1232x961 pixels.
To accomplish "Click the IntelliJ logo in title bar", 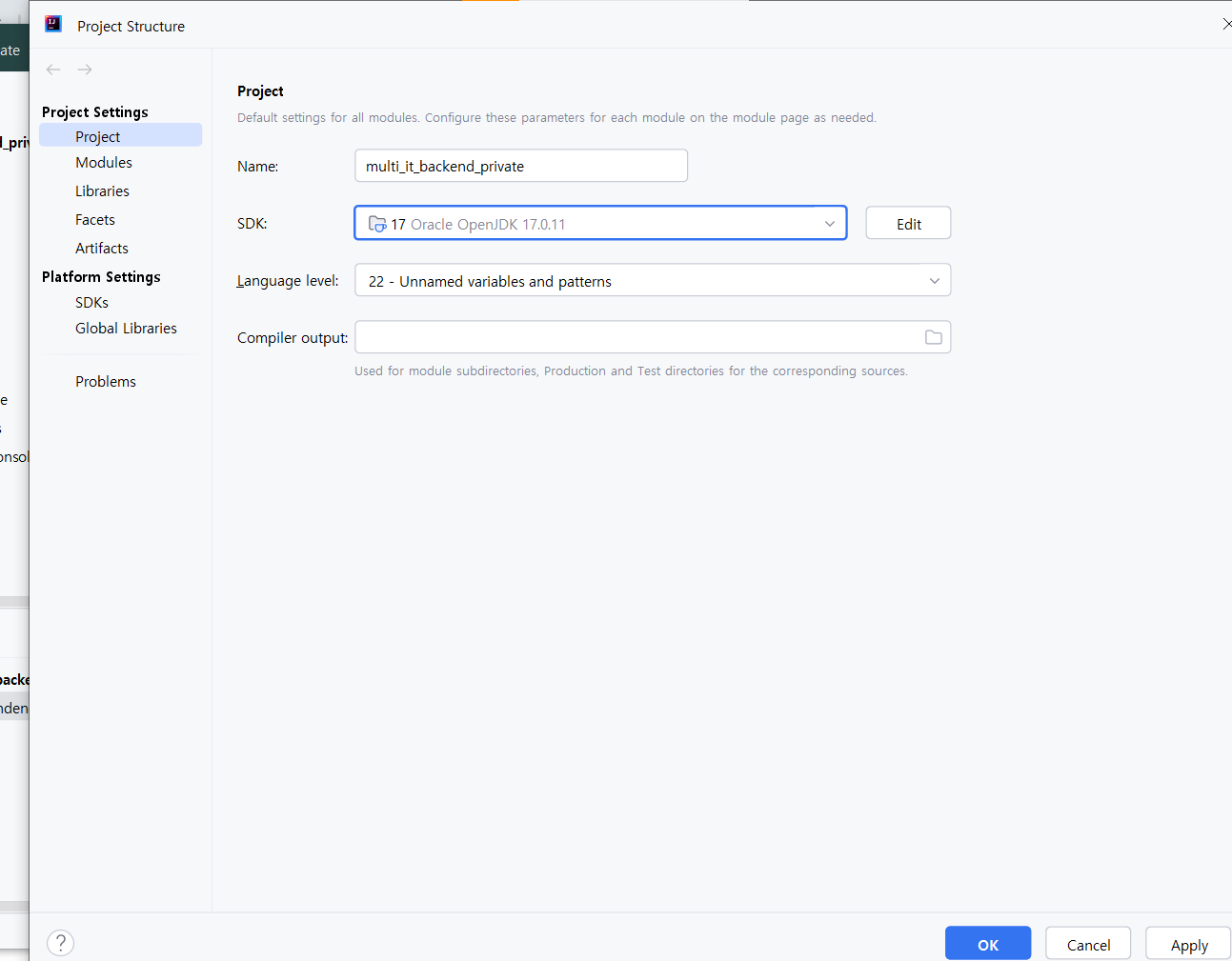I will [53, 25].
